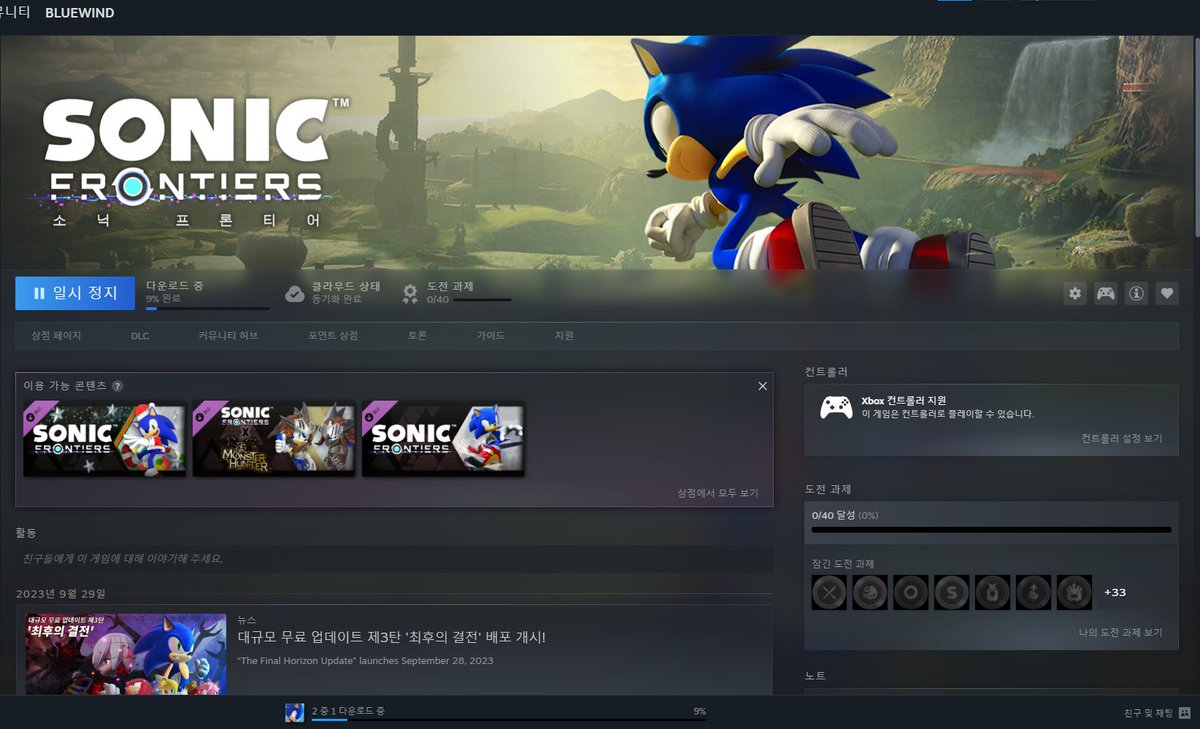The image size is (1200, 729).
Task: Select the S letter locked achievement
Action: 952,592
